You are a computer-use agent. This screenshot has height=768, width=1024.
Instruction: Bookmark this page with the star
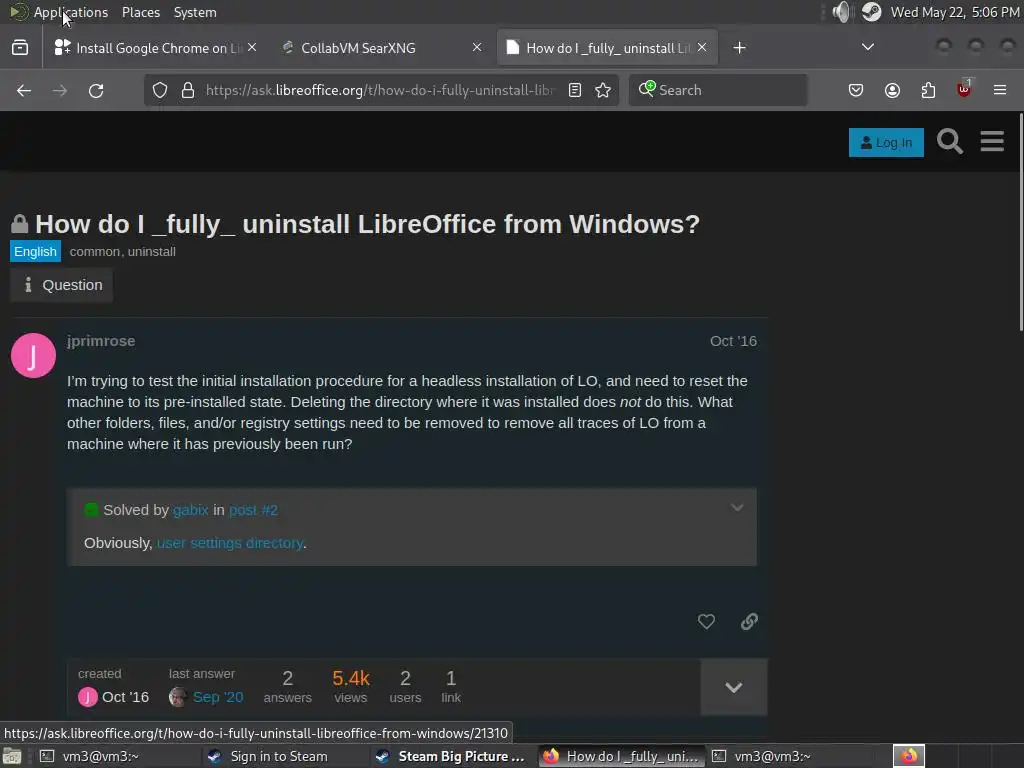point(603,90)
